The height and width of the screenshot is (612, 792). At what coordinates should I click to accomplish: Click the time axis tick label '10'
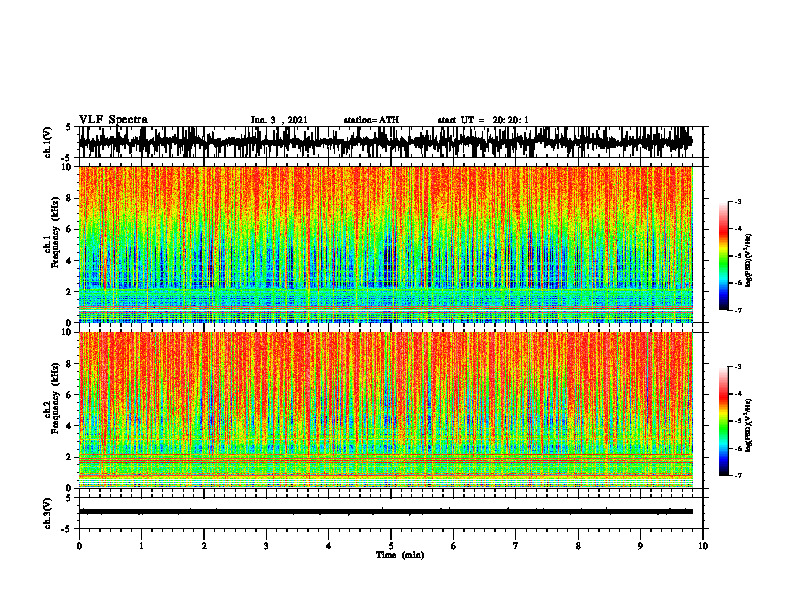click(703, 546)
